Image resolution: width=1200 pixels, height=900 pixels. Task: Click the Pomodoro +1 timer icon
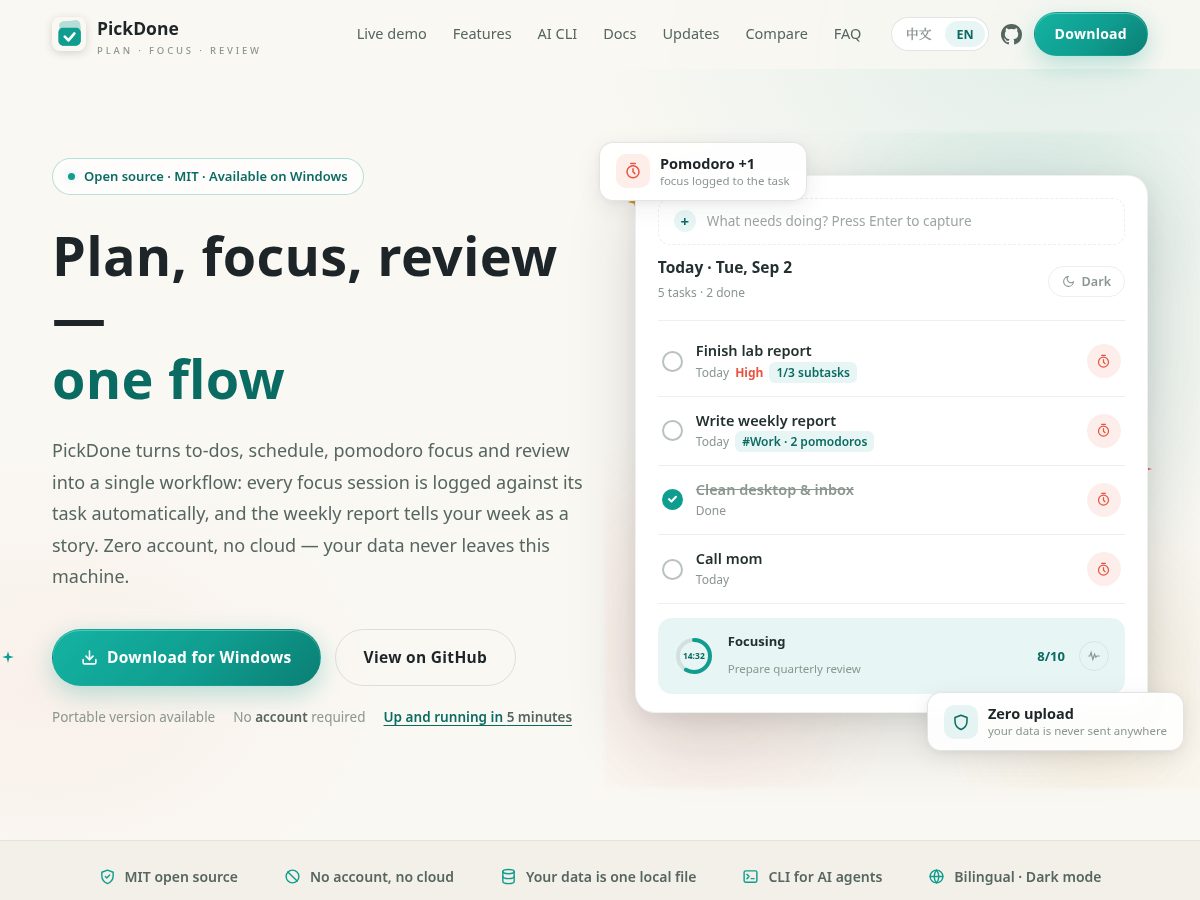(633, 171)
